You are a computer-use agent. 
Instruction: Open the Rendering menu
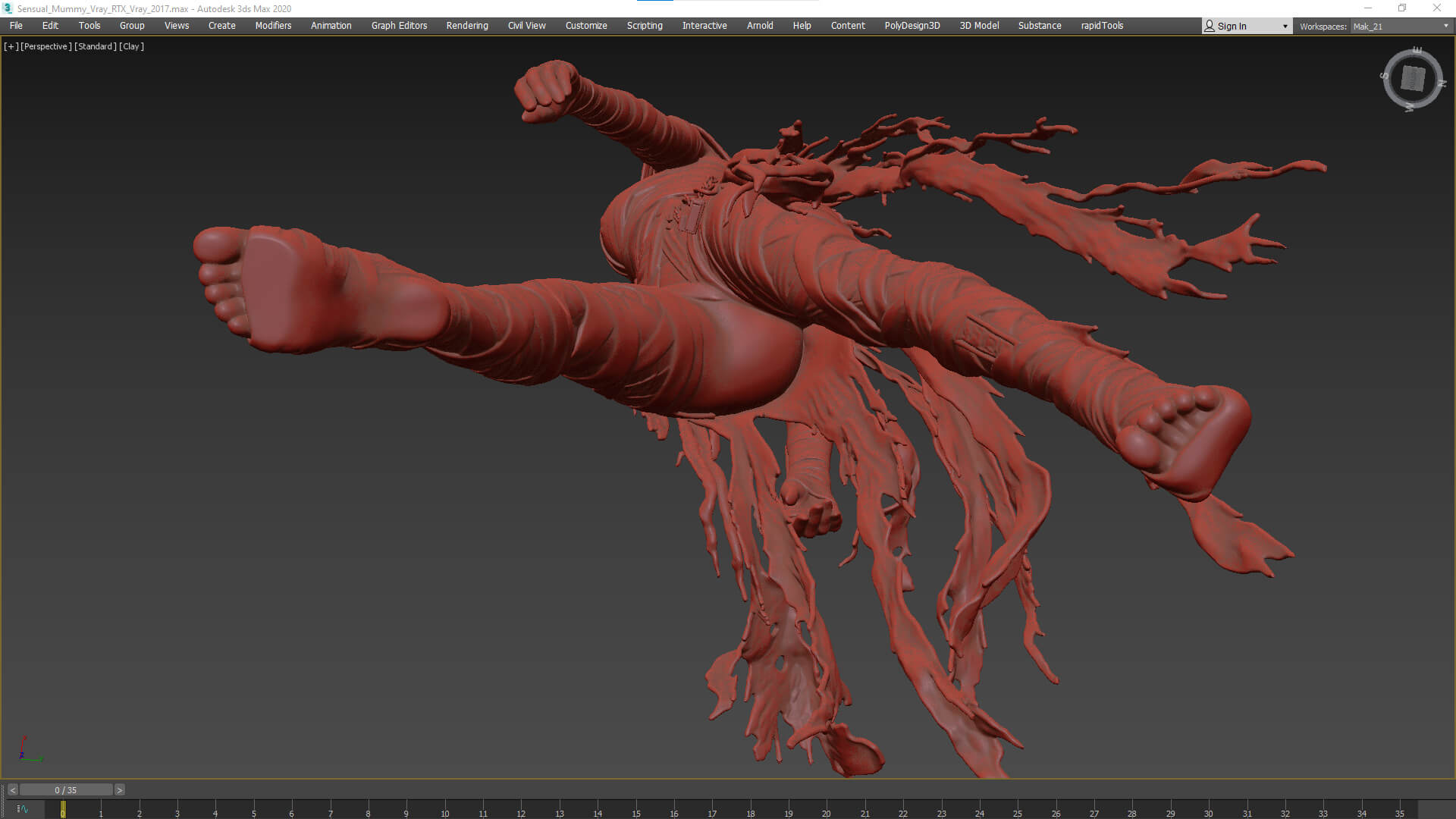(467, 26)
